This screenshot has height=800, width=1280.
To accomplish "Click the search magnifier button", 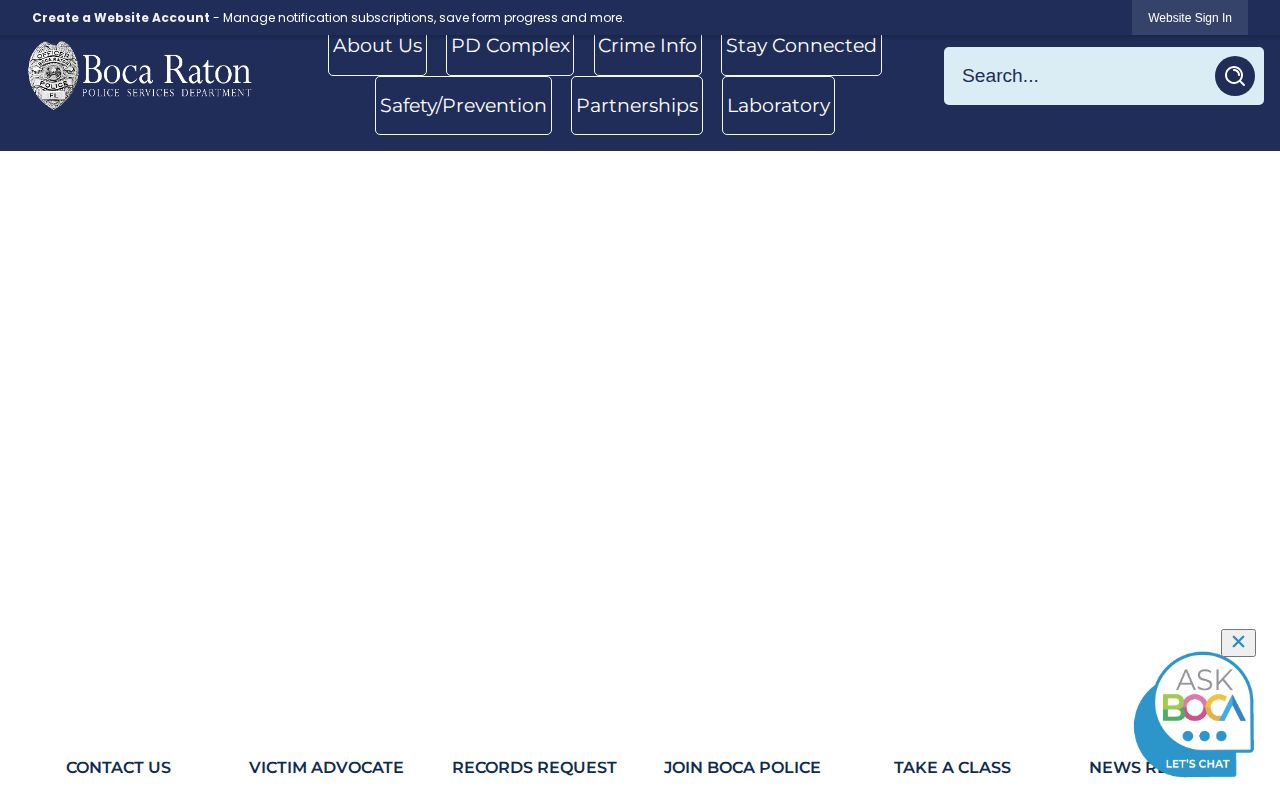I will (1235, 76).
